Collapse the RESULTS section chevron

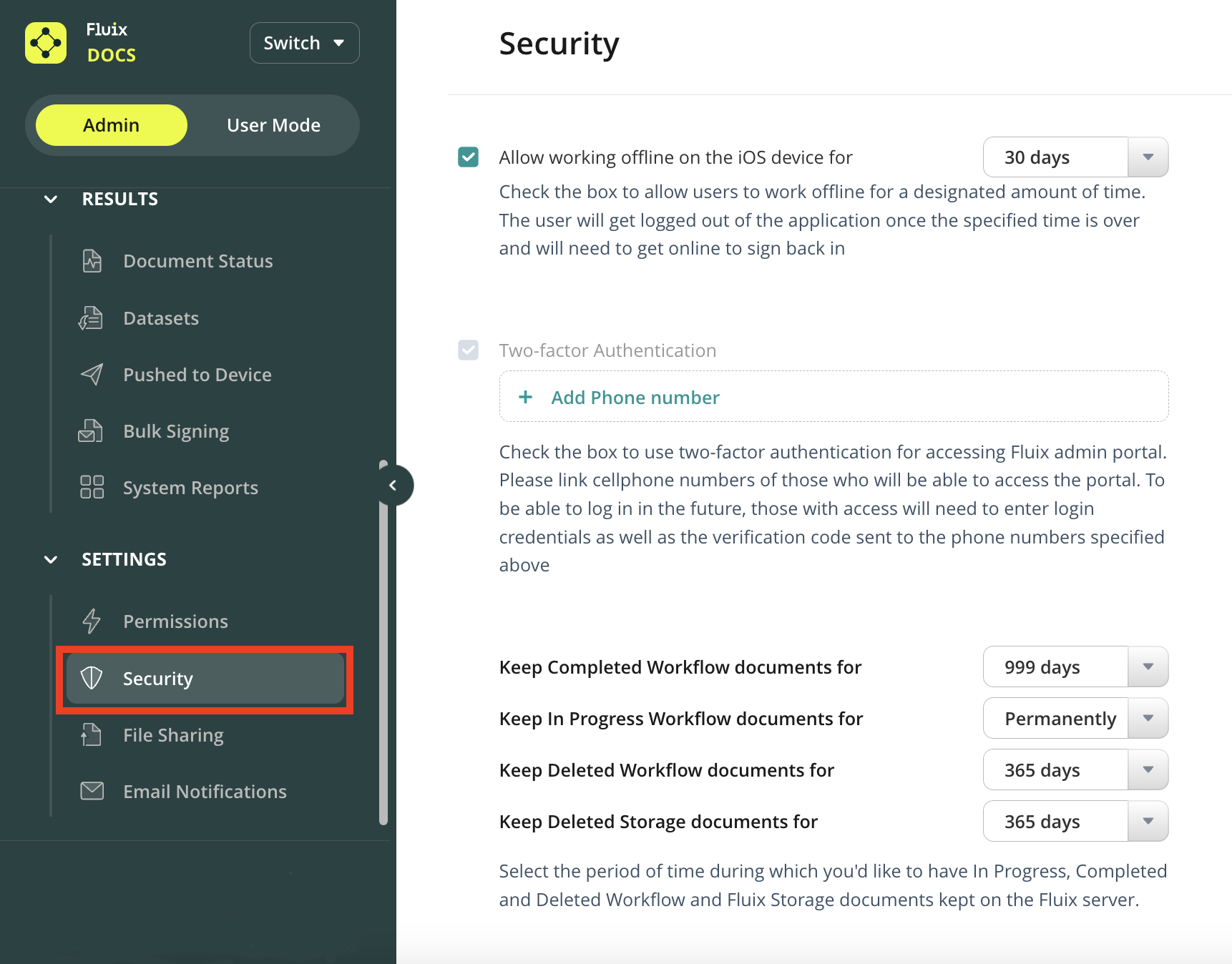click(51, 200)
